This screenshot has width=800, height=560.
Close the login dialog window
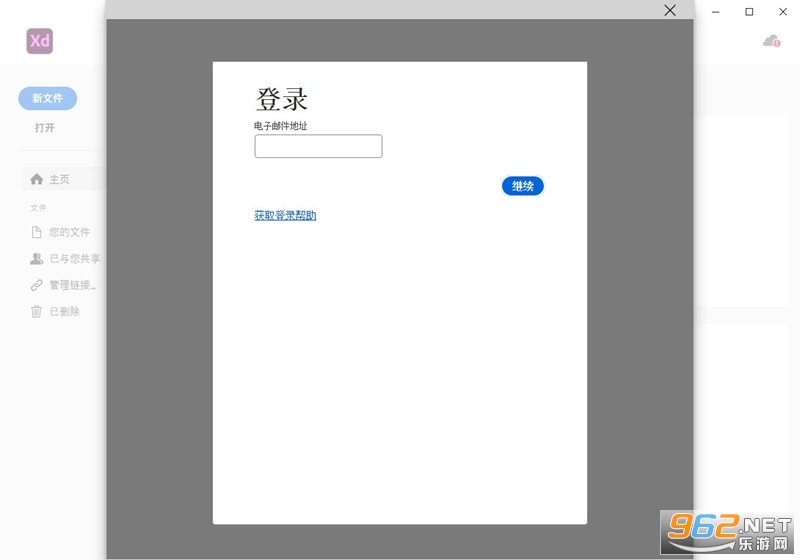click(670, 10)
